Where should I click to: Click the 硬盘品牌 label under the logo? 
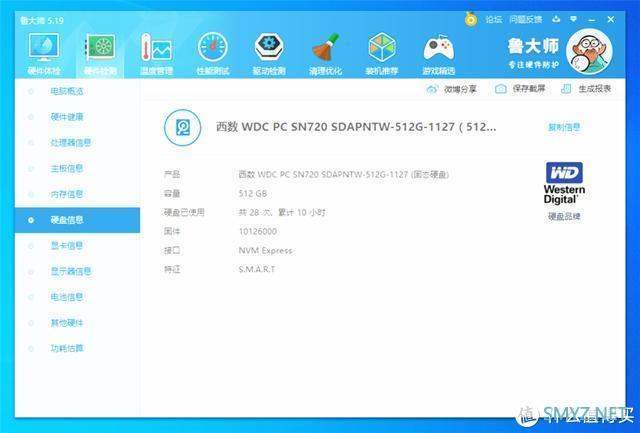pyautogui.click(x=564, y=216)
